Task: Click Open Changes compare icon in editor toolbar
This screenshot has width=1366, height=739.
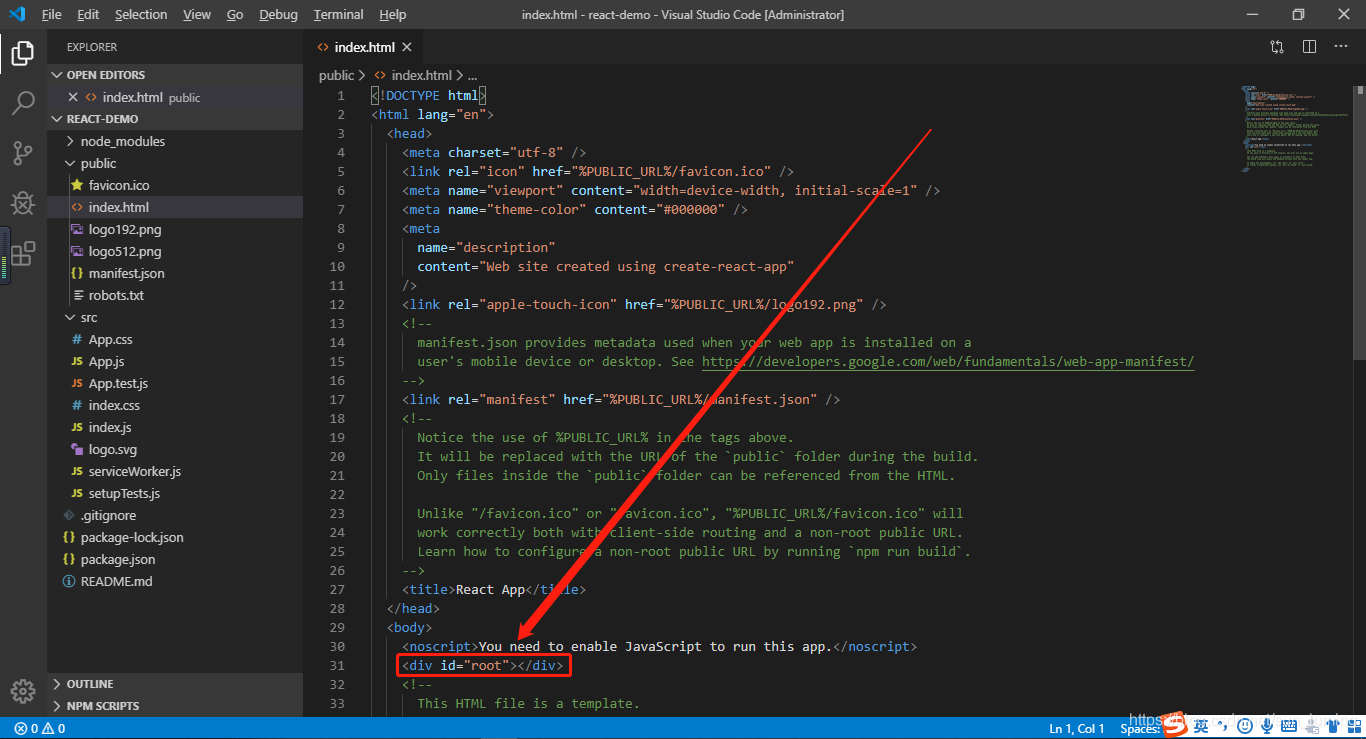Action: click(x=1277, y=47)
